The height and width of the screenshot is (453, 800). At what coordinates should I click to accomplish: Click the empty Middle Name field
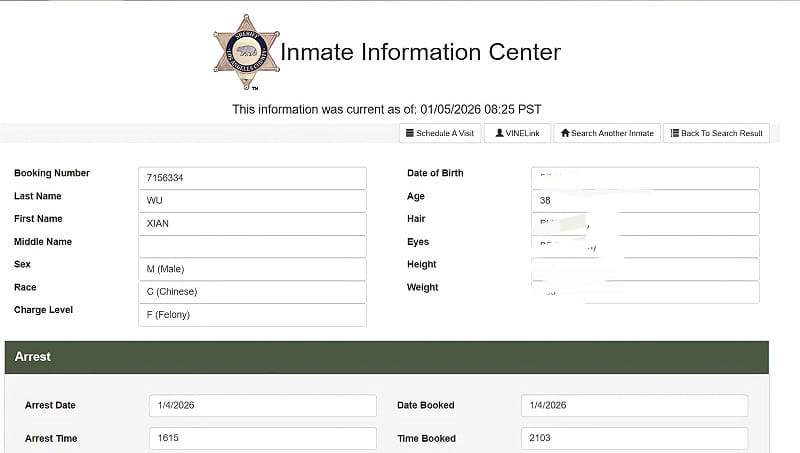pyautogui.click(x=252, y=247)
